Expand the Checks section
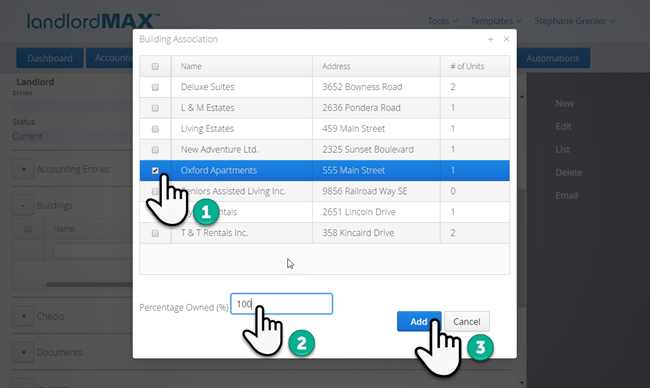The width and height of the screenshot is (650, 388). coord(23,316)
